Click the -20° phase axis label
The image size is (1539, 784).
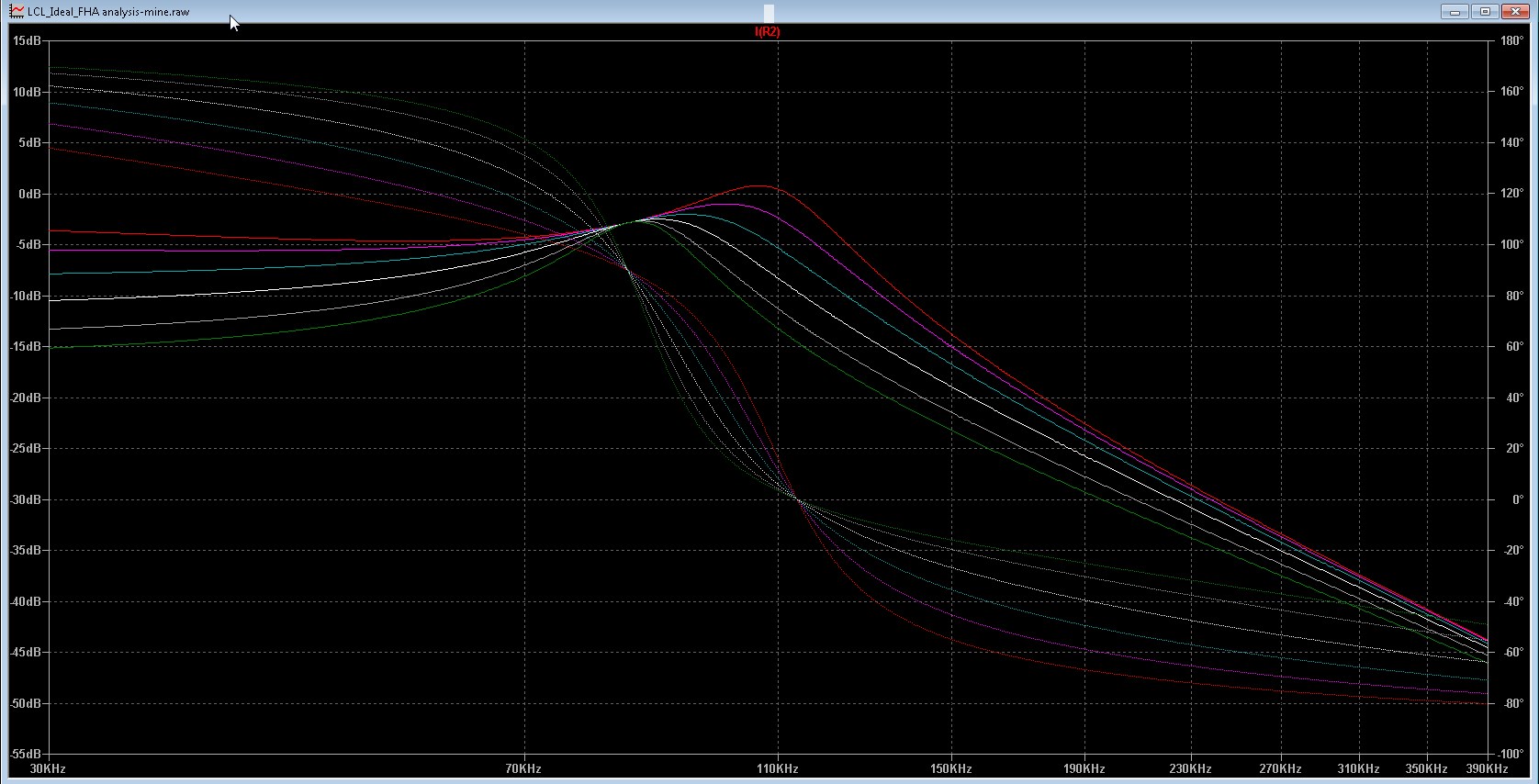point(1512,551)
